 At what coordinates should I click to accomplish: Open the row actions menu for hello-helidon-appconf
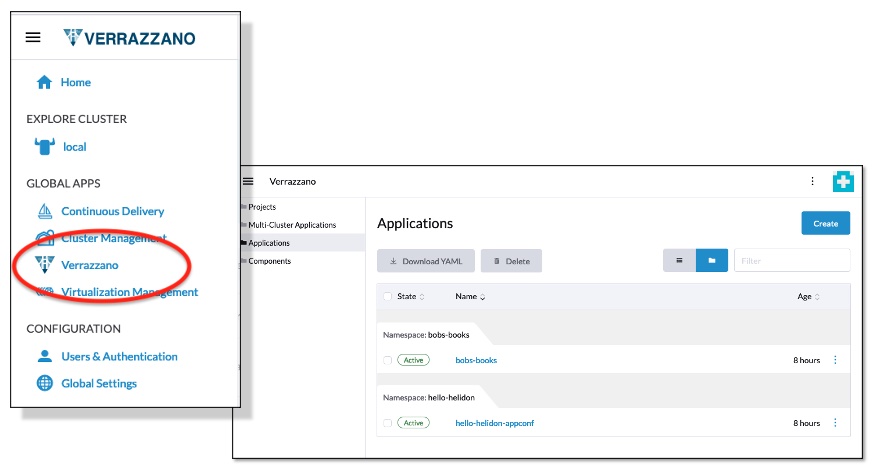click(x=835, y=423)
